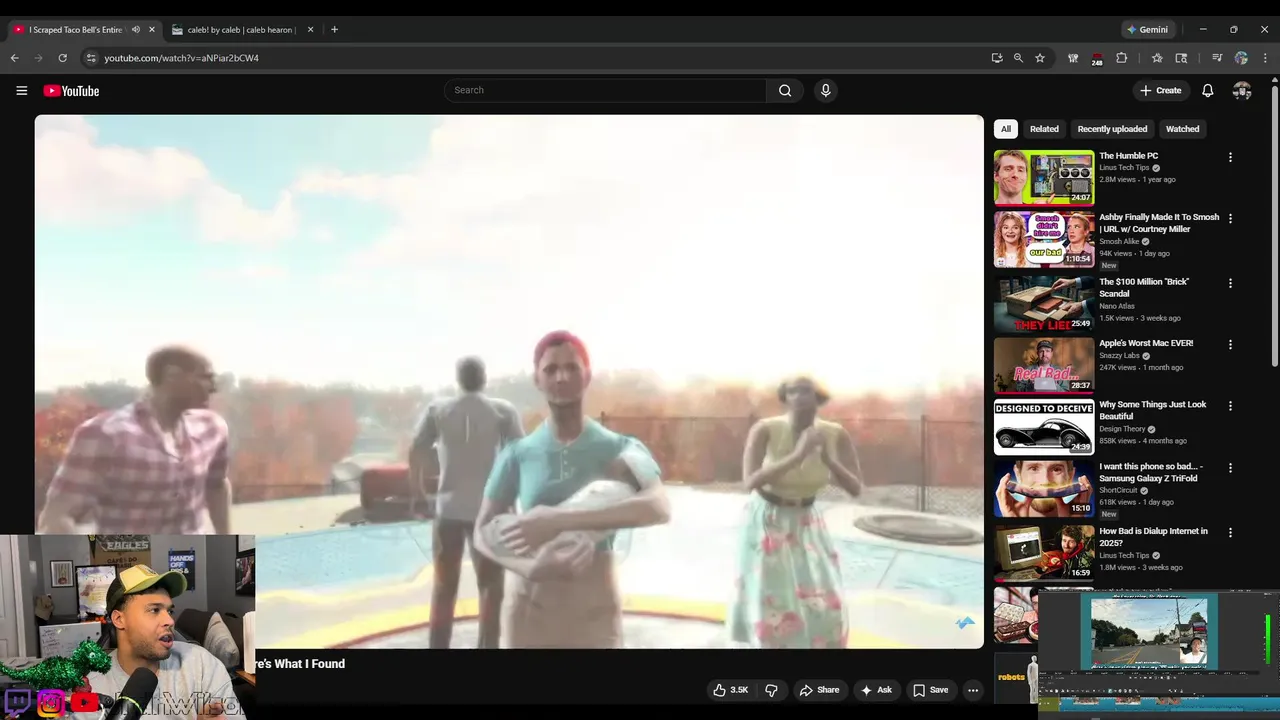Mute the Taco Bell tab audio icon

pos(136,30)
